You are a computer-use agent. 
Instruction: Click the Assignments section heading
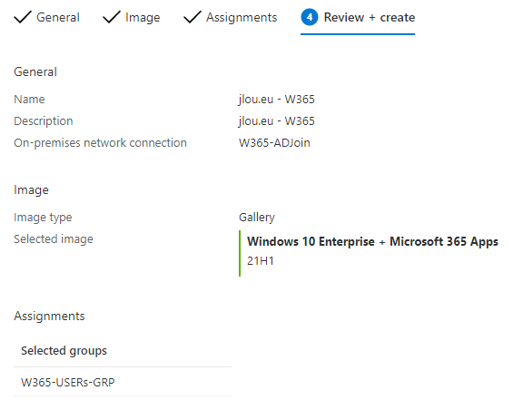pyautogui.click(x=49, y=316)
